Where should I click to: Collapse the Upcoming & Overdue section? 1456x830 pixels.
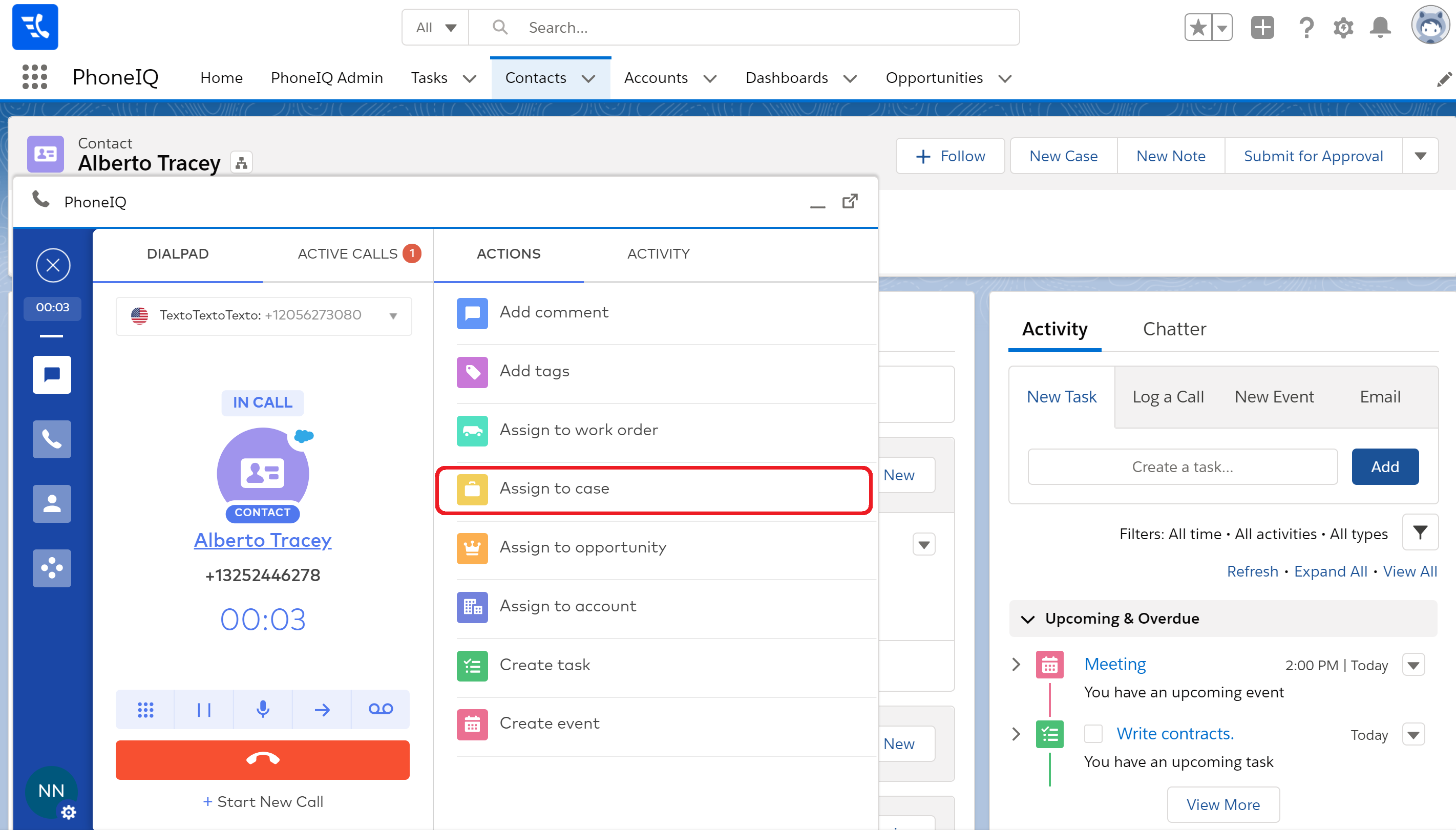tap(1028, 619)
